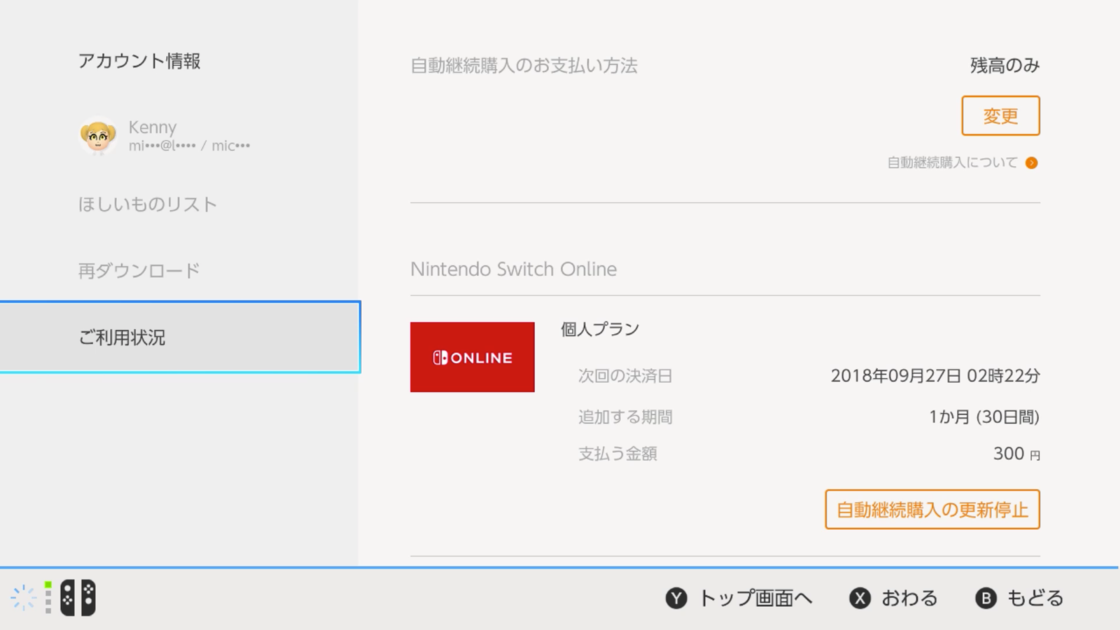
Task: Click the 次回の決済日 label
Action: [625, 376]
